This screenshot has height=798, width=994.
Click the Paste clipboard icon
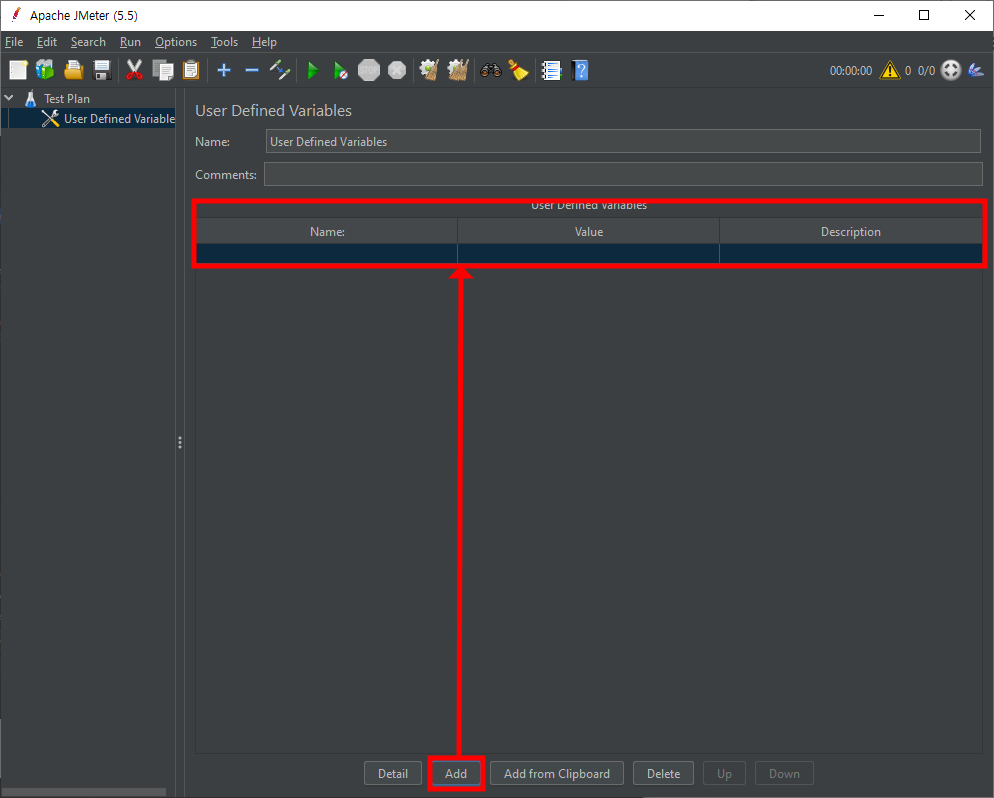(x=191, y=70)
